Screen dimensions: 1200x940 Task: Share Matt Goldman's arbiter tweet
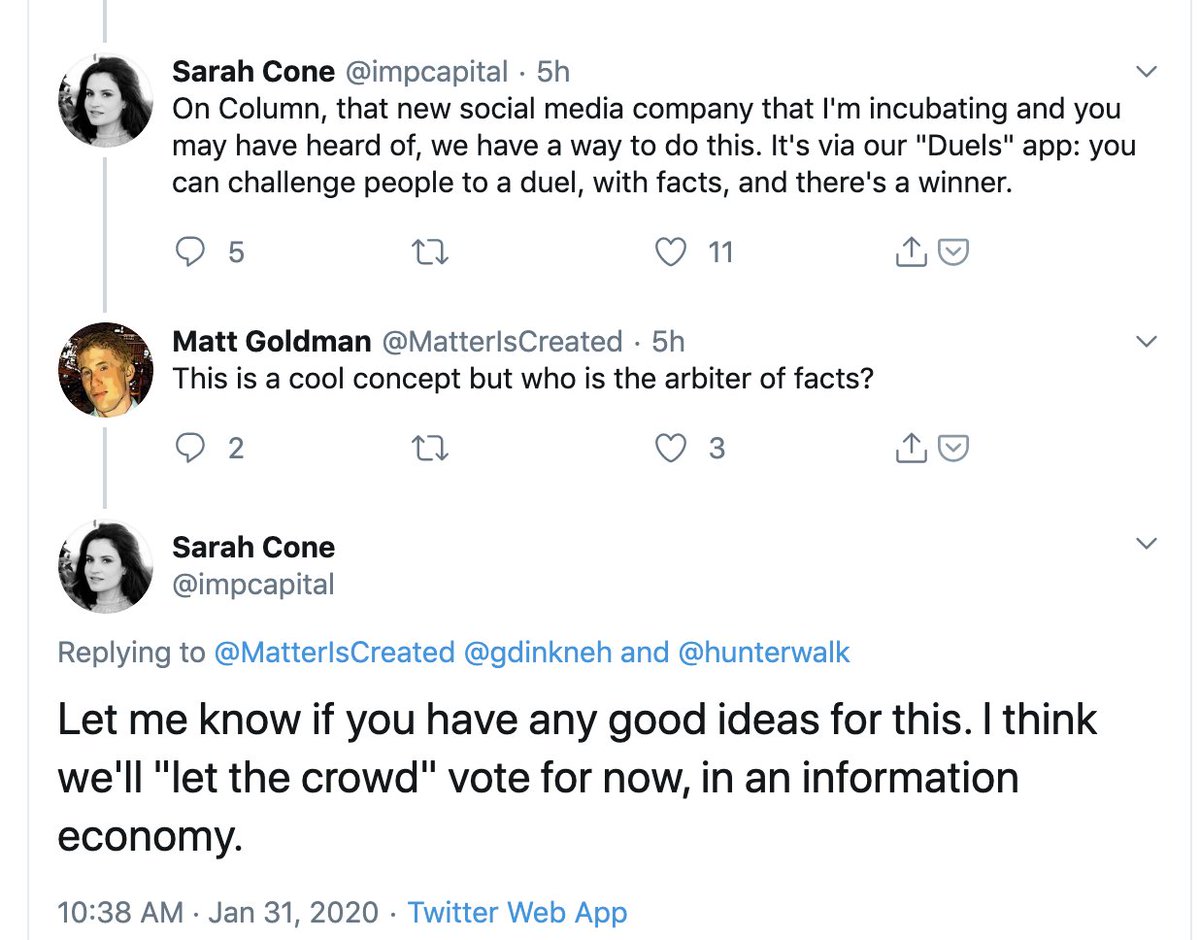pos(907,450)
